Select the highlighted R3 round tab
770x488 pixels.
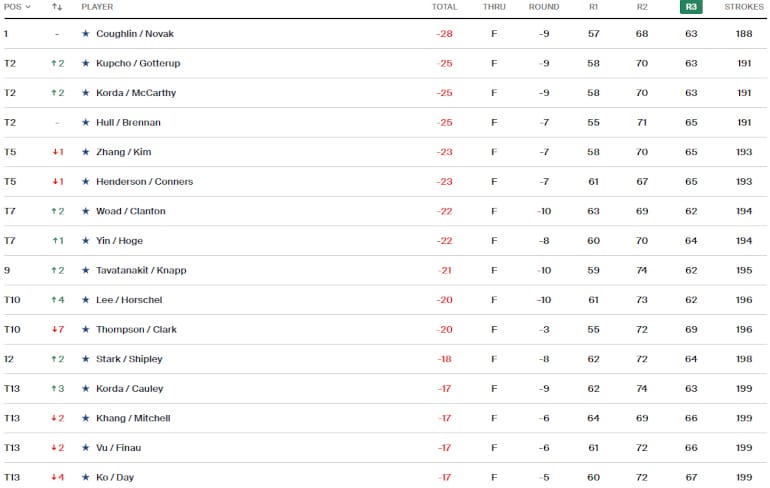coord(690,7)
